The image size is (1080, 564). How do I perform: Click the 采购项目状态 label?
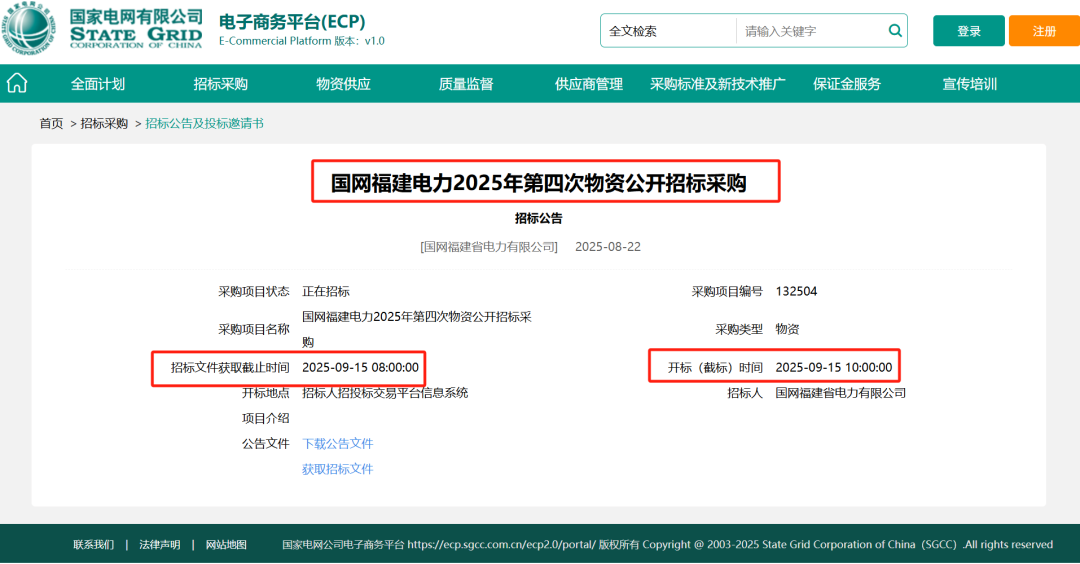coord(253,291)
